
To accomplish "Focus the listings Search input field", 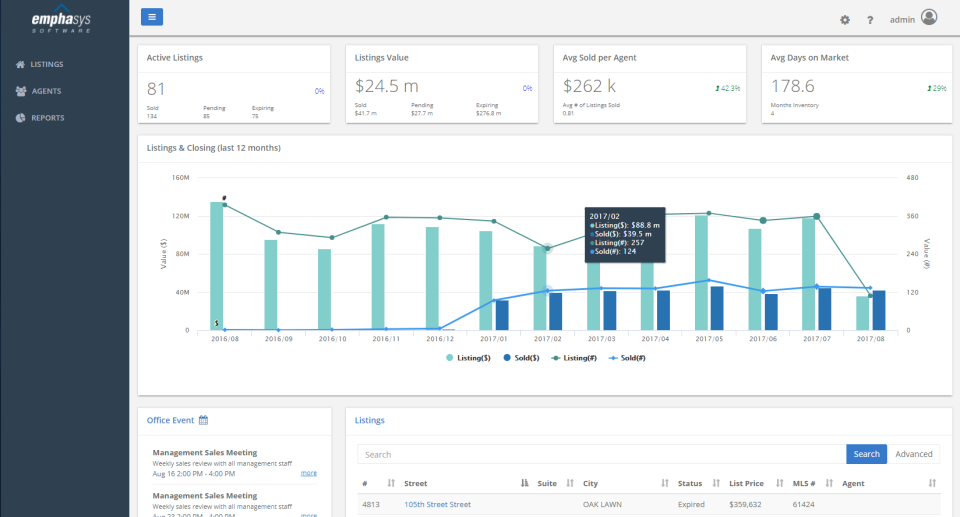I will [x=602, y=455].
